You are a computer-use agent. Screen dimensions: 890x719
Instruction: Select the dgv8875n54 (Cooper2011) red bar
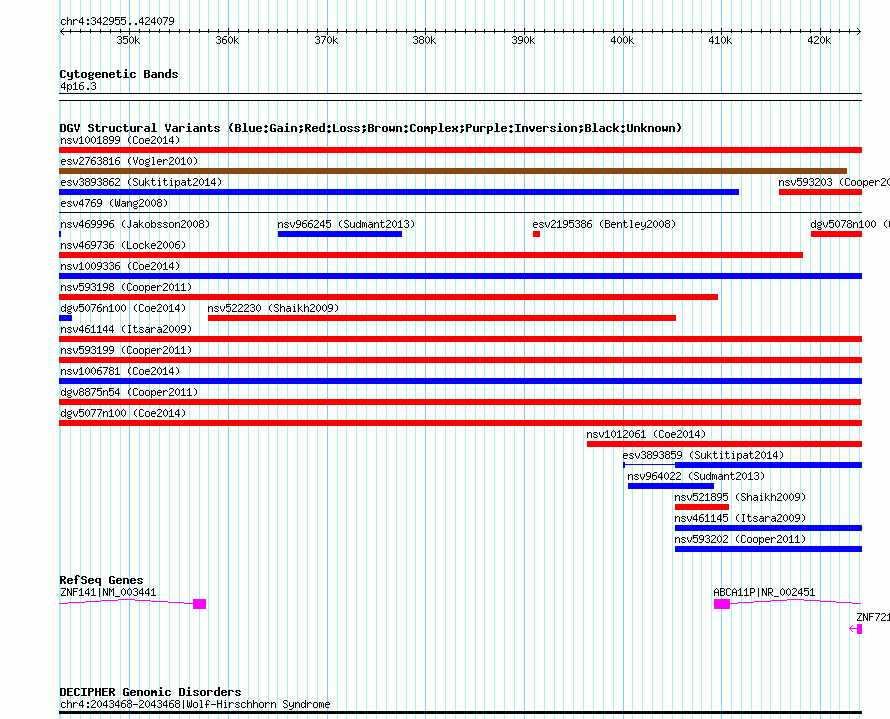pos(460,402)
